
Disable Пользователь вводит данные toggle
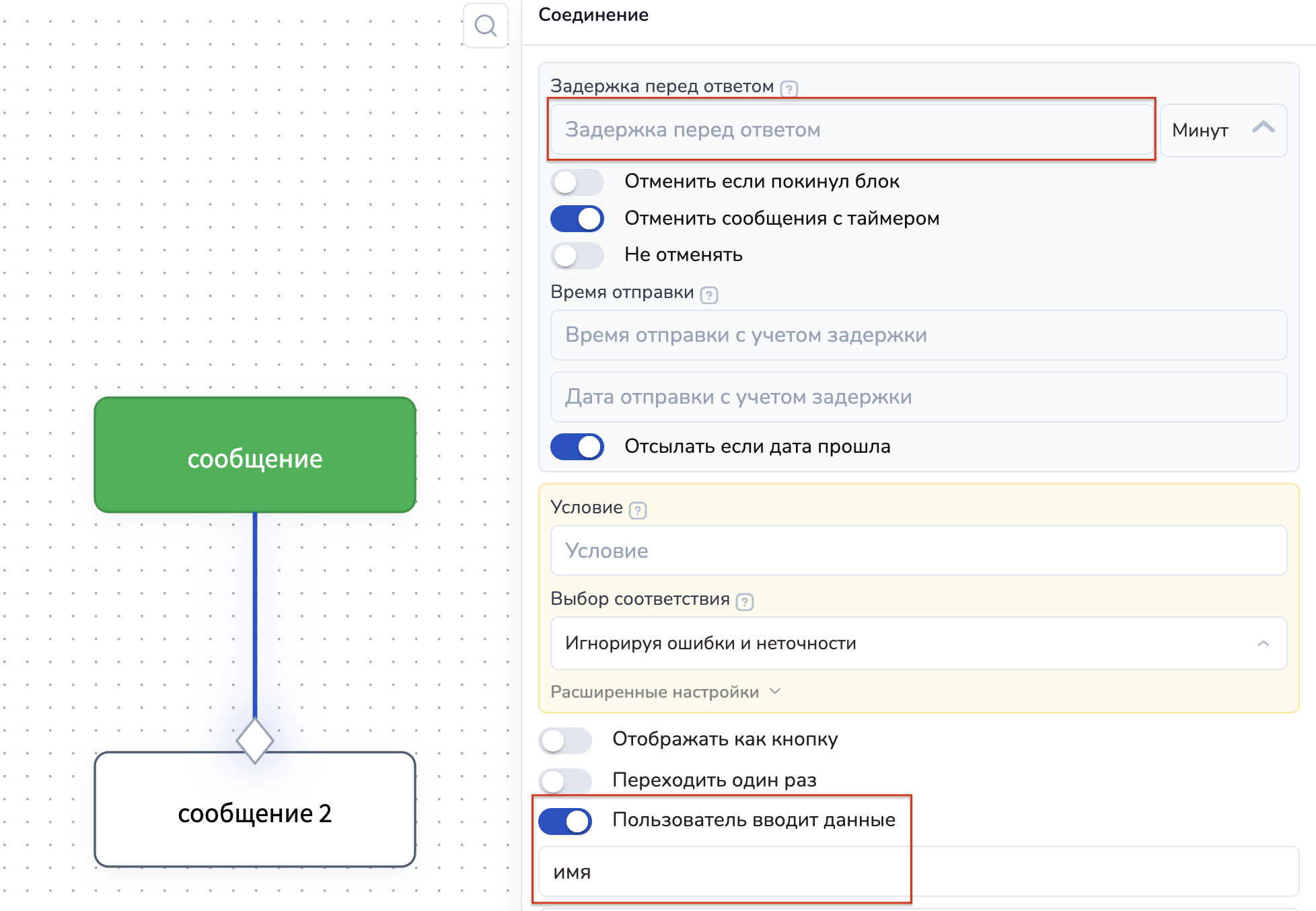click(x=565, y=821)
